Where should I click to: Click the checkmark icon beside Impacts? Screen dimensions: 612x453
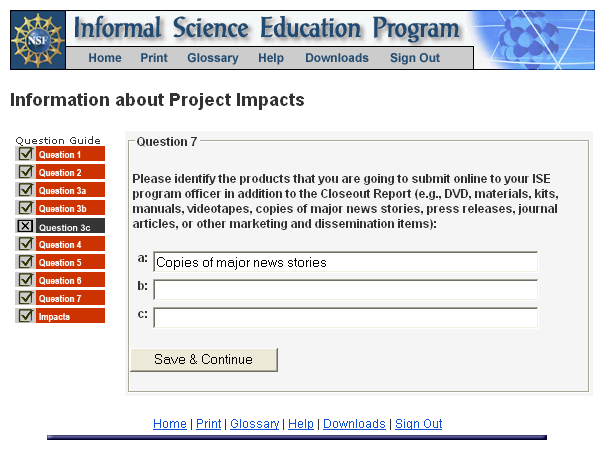[x=25, y=316]
